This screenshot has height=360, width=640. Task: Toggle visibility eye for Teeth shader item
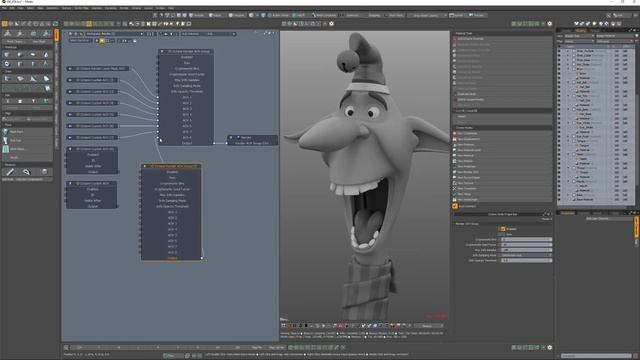point(559,154)
